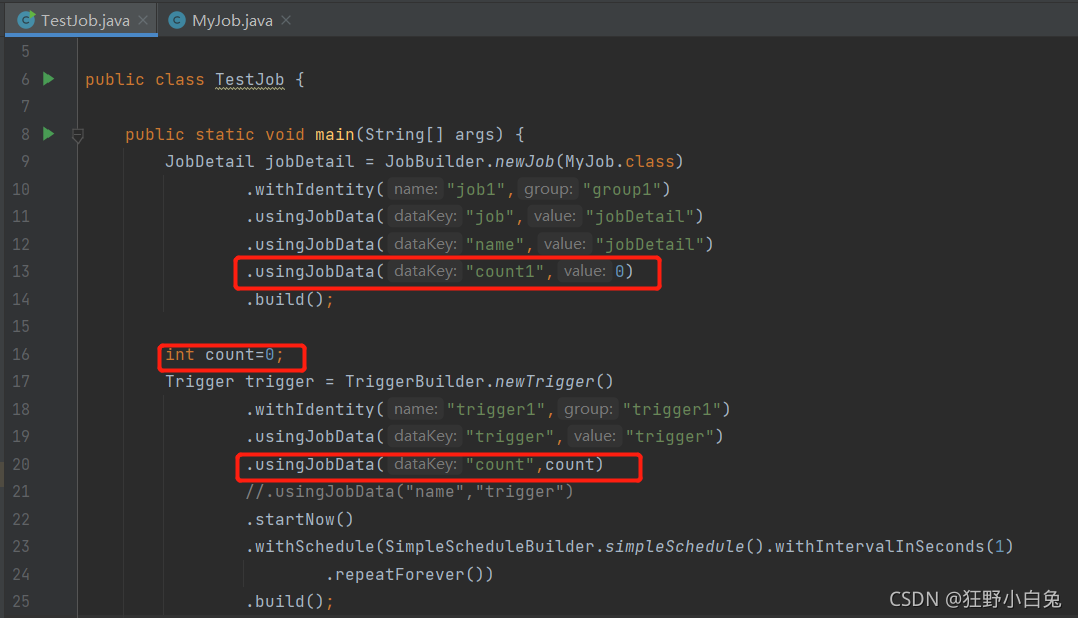Click the "group1" string literal
This screenshot has width=1078, height=618.
coord(622,189)
